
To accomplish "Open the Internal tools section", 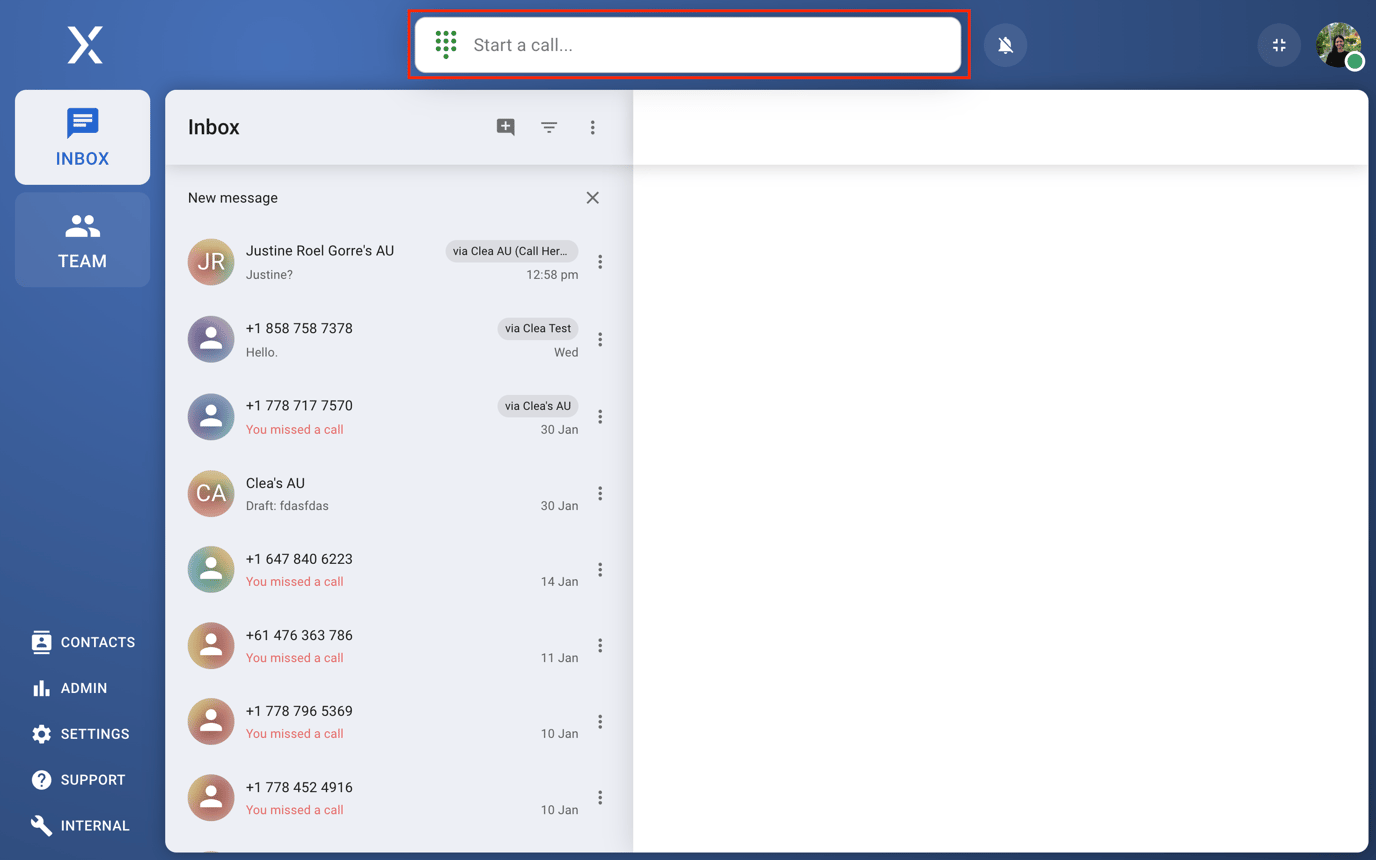I will [80, 826].
